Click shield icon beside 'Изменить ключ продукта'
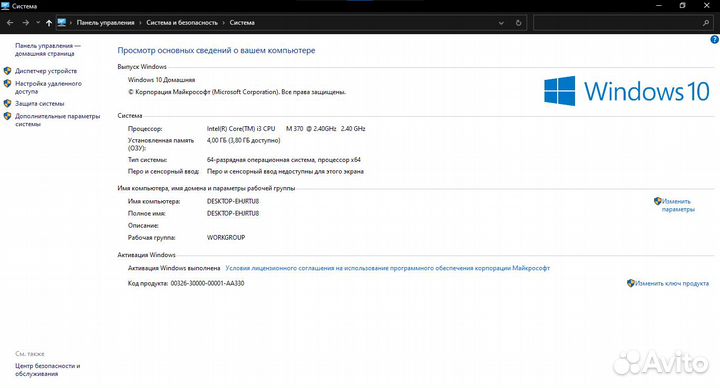Screen dimensions: 720x388 coord(630,283)
